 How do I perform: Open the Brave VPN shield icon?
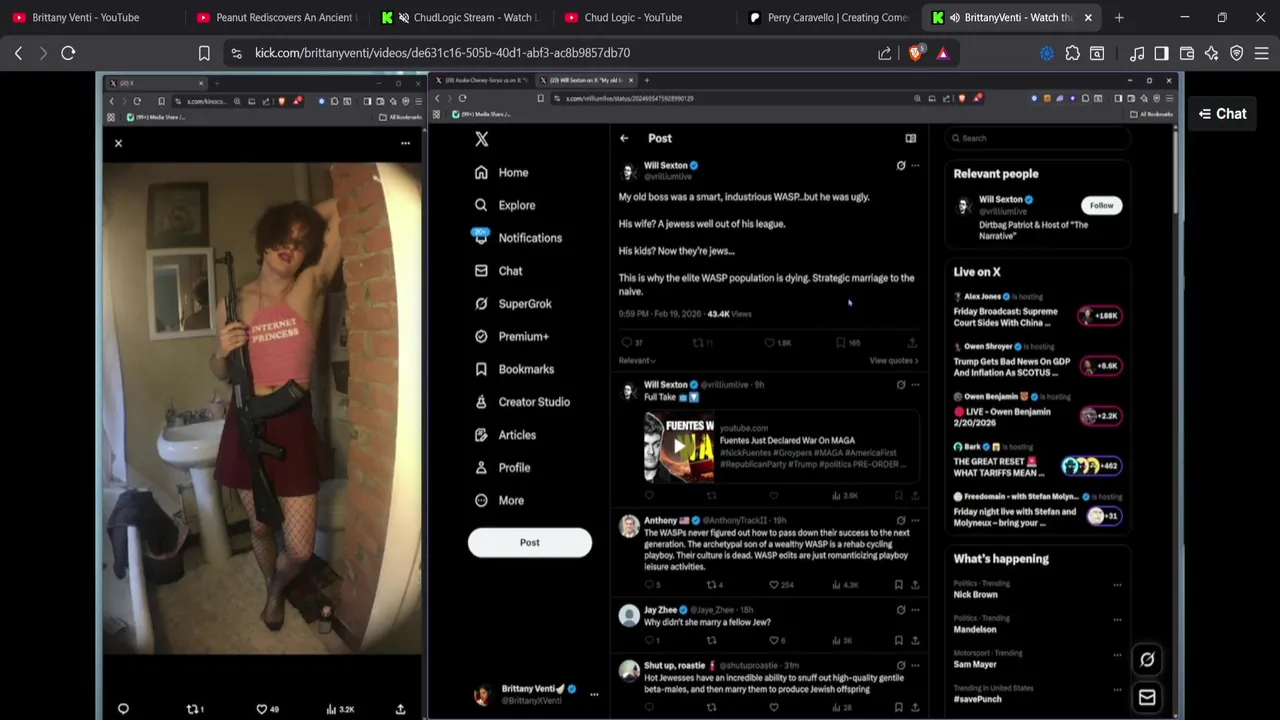(1237, 53)
